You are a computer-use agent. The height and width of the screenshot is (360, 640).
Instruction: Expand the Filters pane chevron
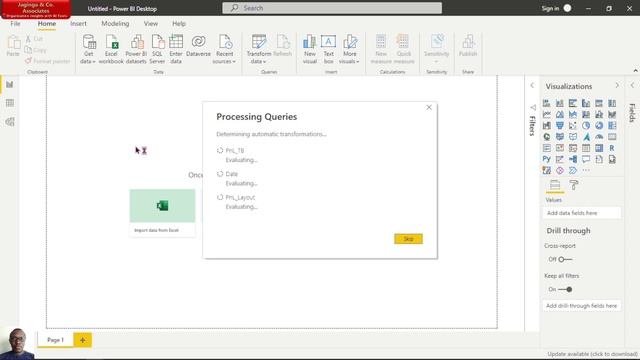click(532, 86)
